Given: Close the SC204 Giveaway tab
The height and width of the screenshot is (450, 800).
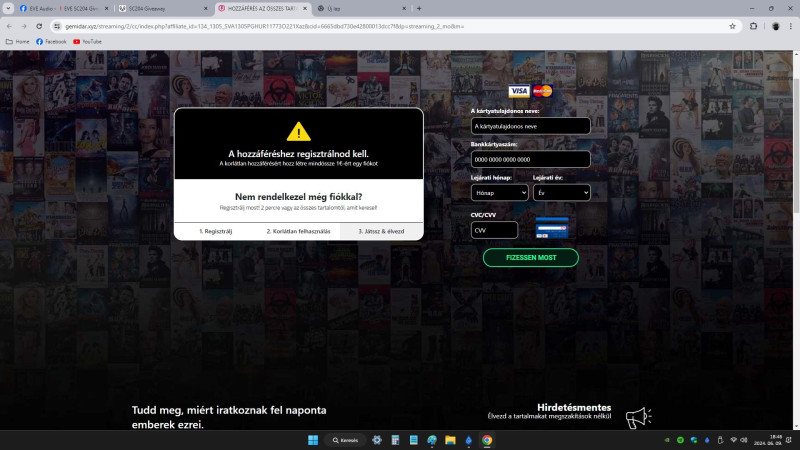Looking at the screenshot, I should (206, 8).
